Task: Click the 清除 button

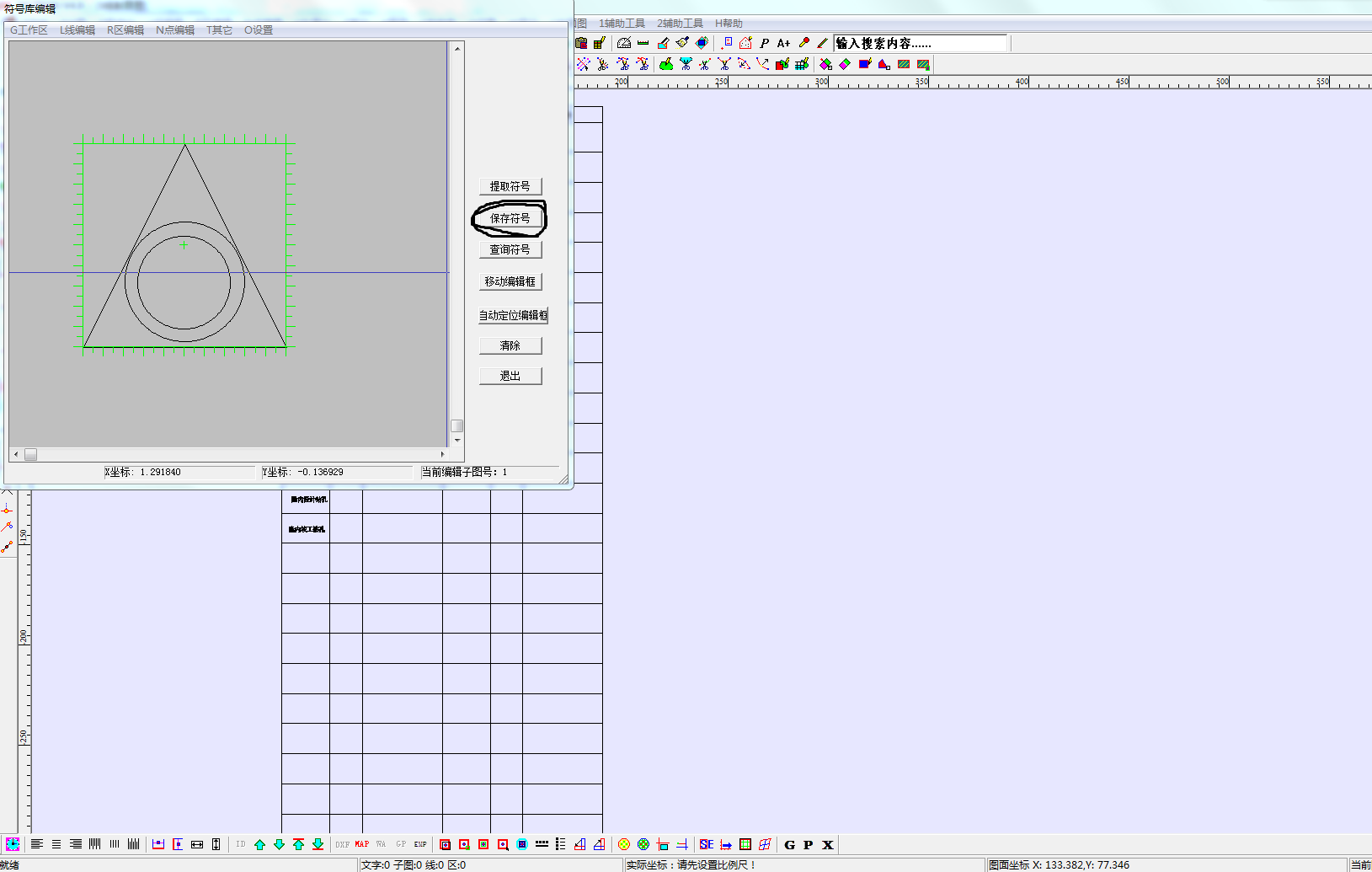Action: click(x=510, y=345)
